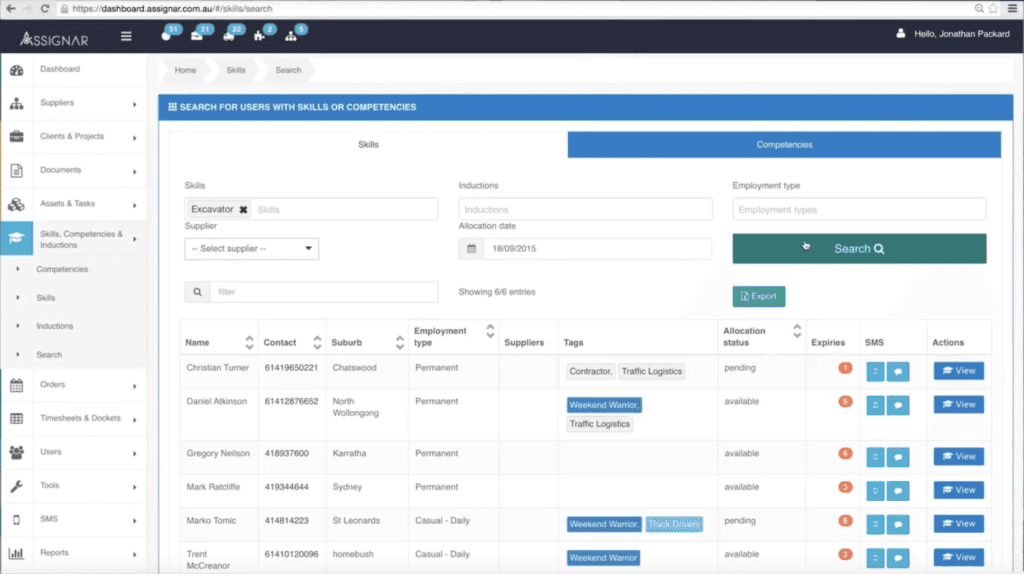Export the search results
This screenshot has width=1024, height=574.
[x=758, y=296]
